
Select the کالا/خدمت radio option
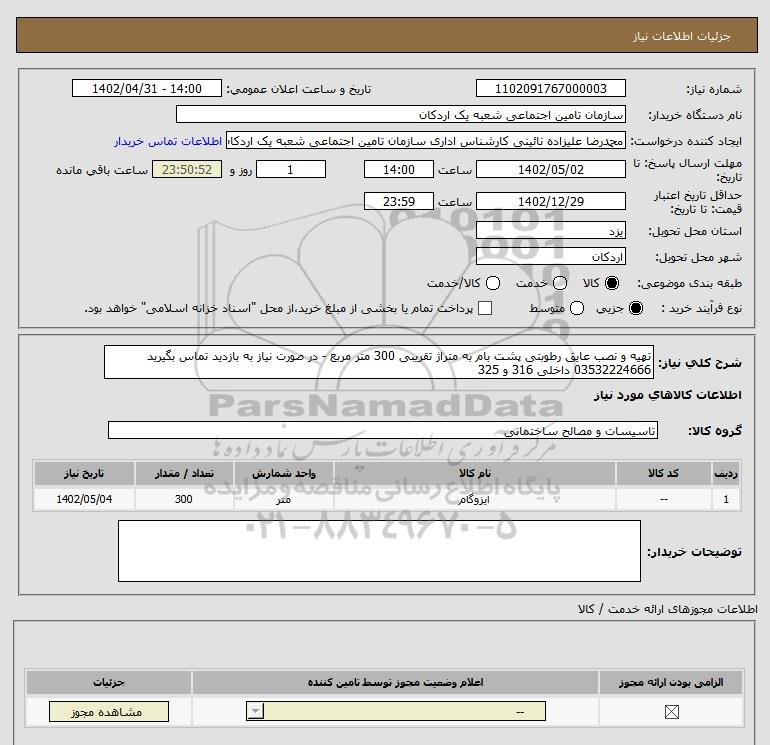(x=493, y=283)
